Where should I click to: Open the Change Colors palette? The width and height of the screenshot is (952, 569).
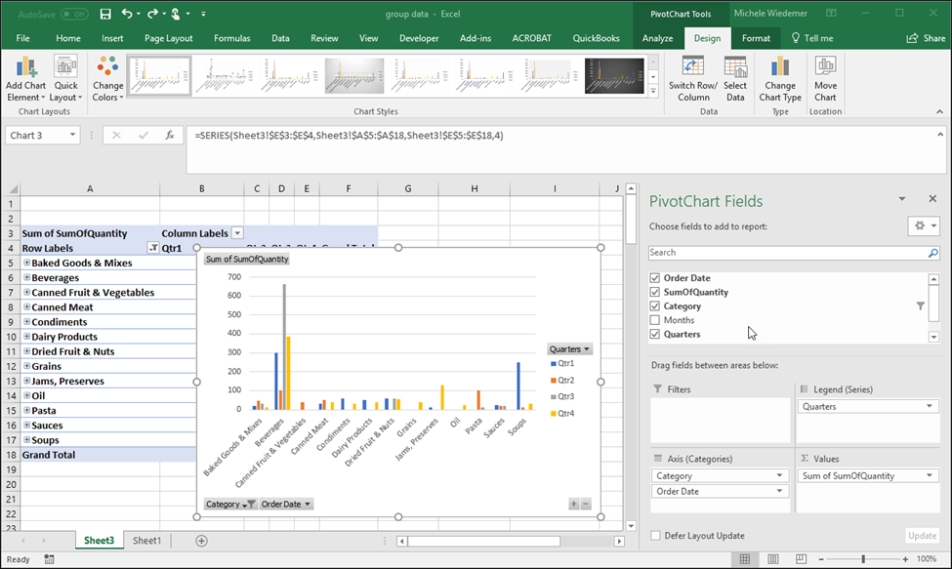[x=107, y=79]
